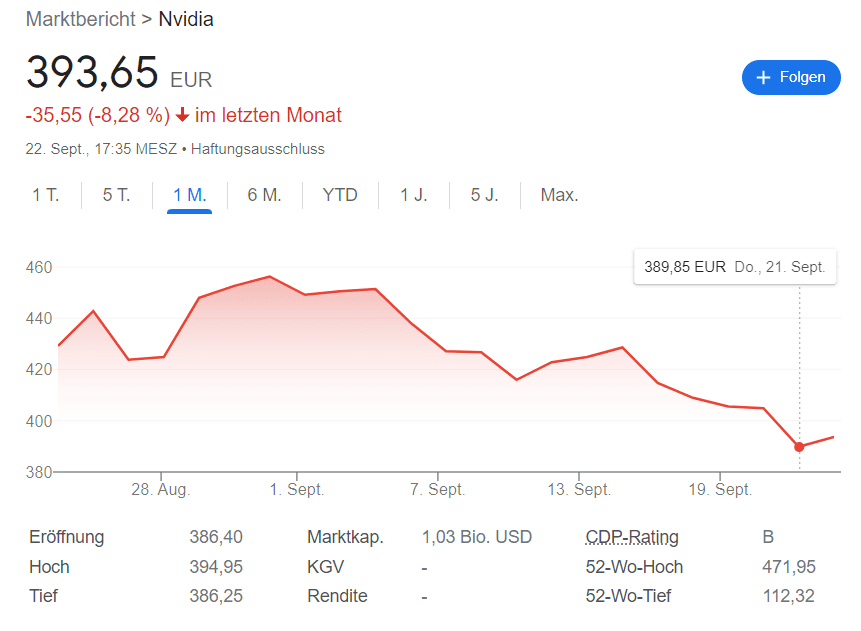Switch to the 5 T. range tab
Screen dimensions: 861x631
click(116, 195)
